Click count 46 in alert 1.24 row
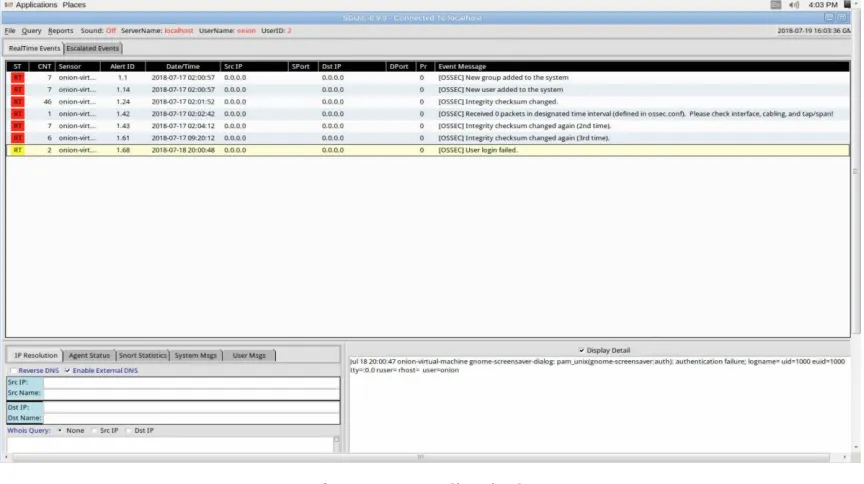The image size is (864, 484). [x=47, y=102]
